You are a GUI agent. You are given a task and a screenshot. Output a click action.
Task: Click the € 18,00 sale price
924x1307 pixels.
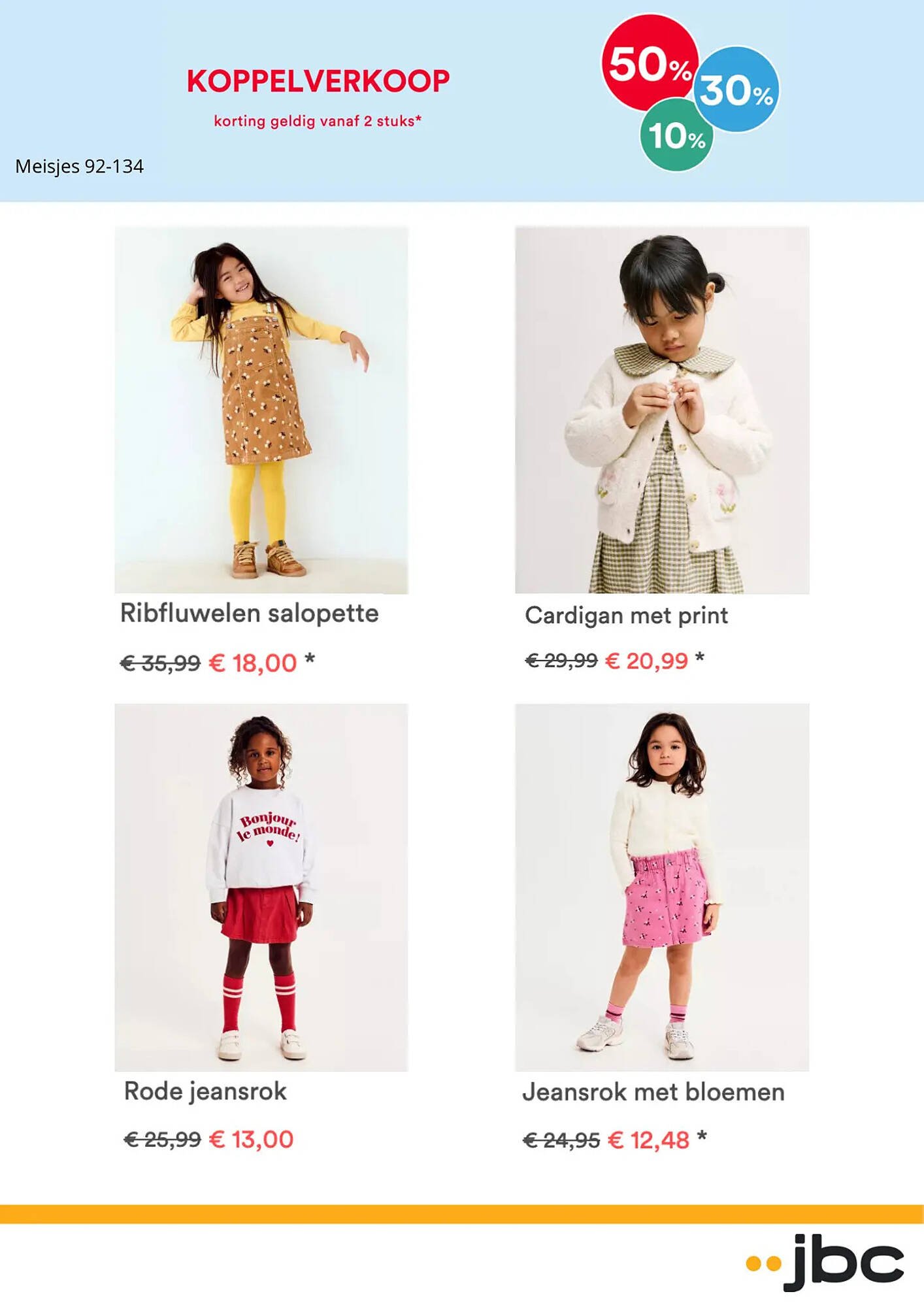(253, 663)
